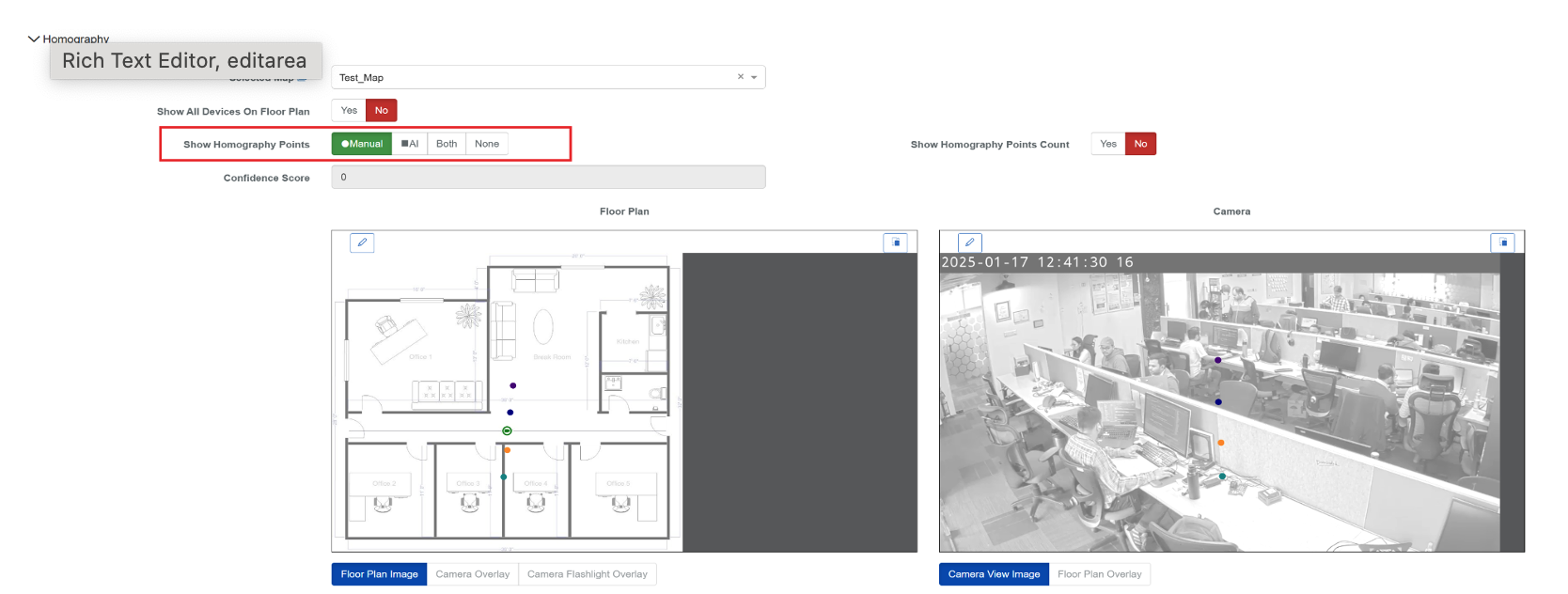
Task: Click the orange homography point on floor plan
Action: [508, 450]
